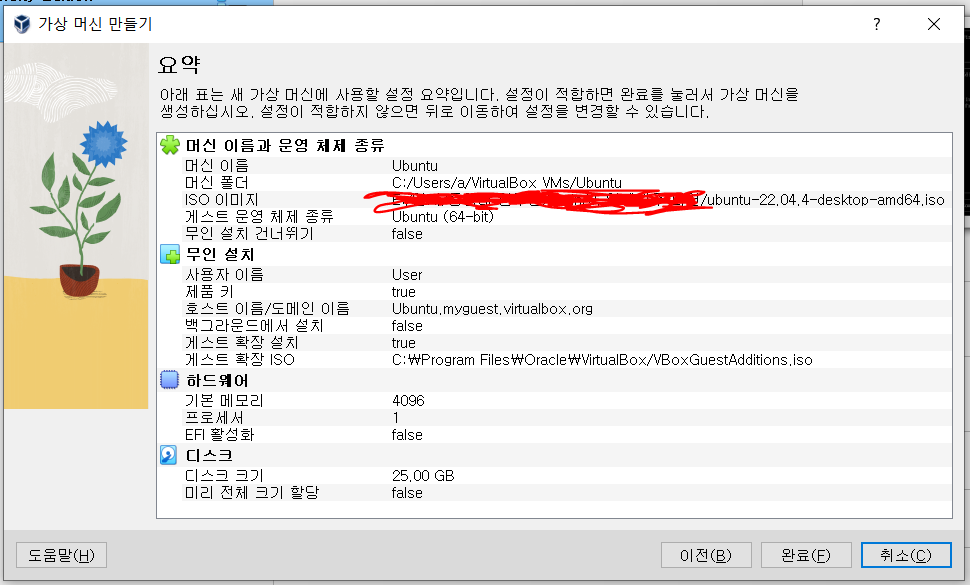Viewport: 970px width, 585px height.
Task: Click the 25.00 GB disk size value
Action: 423,476
